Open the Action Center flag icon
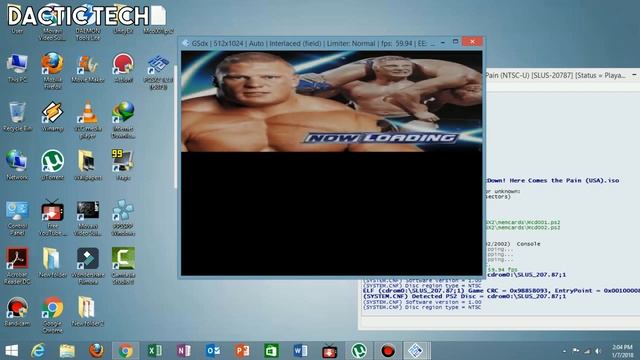Screen dimensions: 640x360 tap(576, 351)
